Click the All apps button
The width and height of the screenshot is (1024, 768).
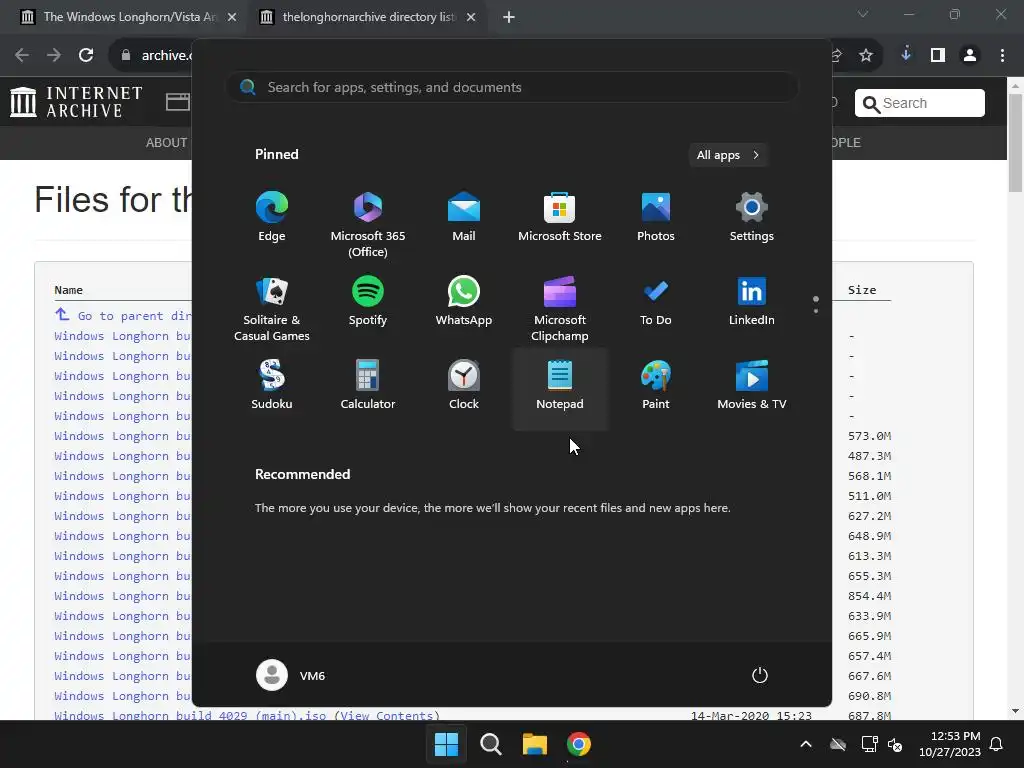[728, 155]
